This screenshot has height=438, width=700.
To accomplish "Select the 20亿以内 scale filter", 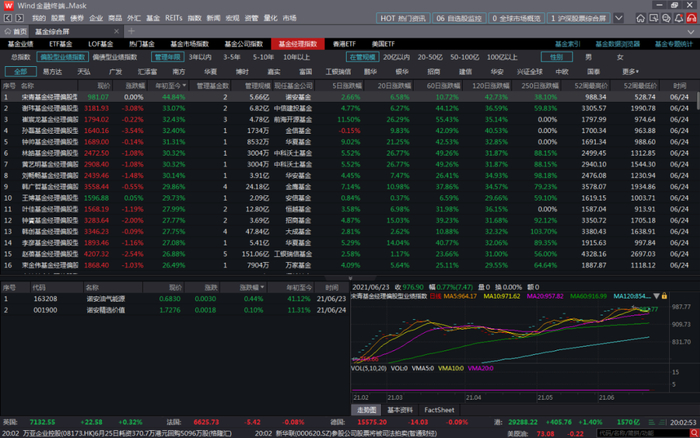I will coord(396,58).
